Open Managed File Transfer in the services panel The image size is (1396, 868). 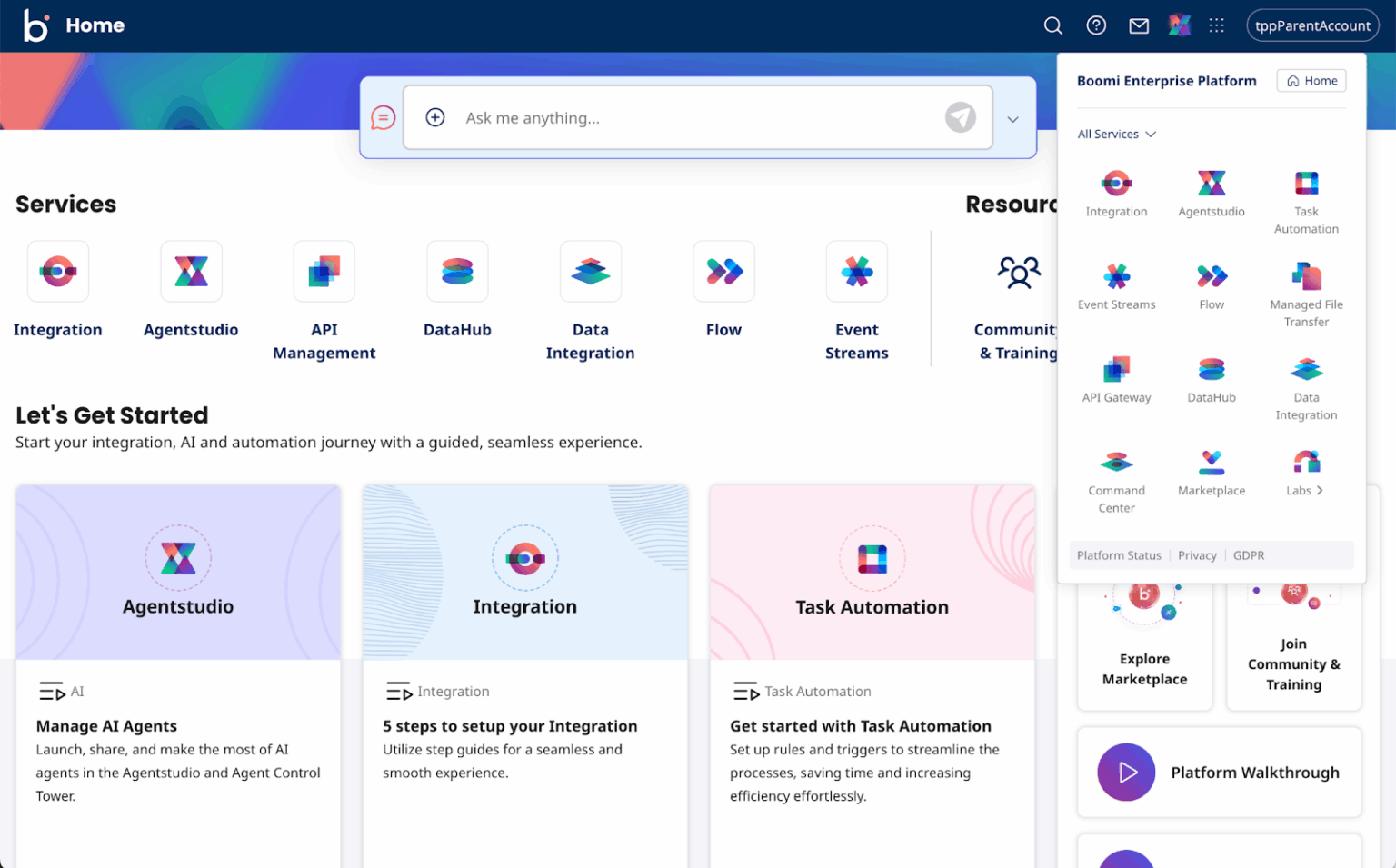tap(1306, 294)
